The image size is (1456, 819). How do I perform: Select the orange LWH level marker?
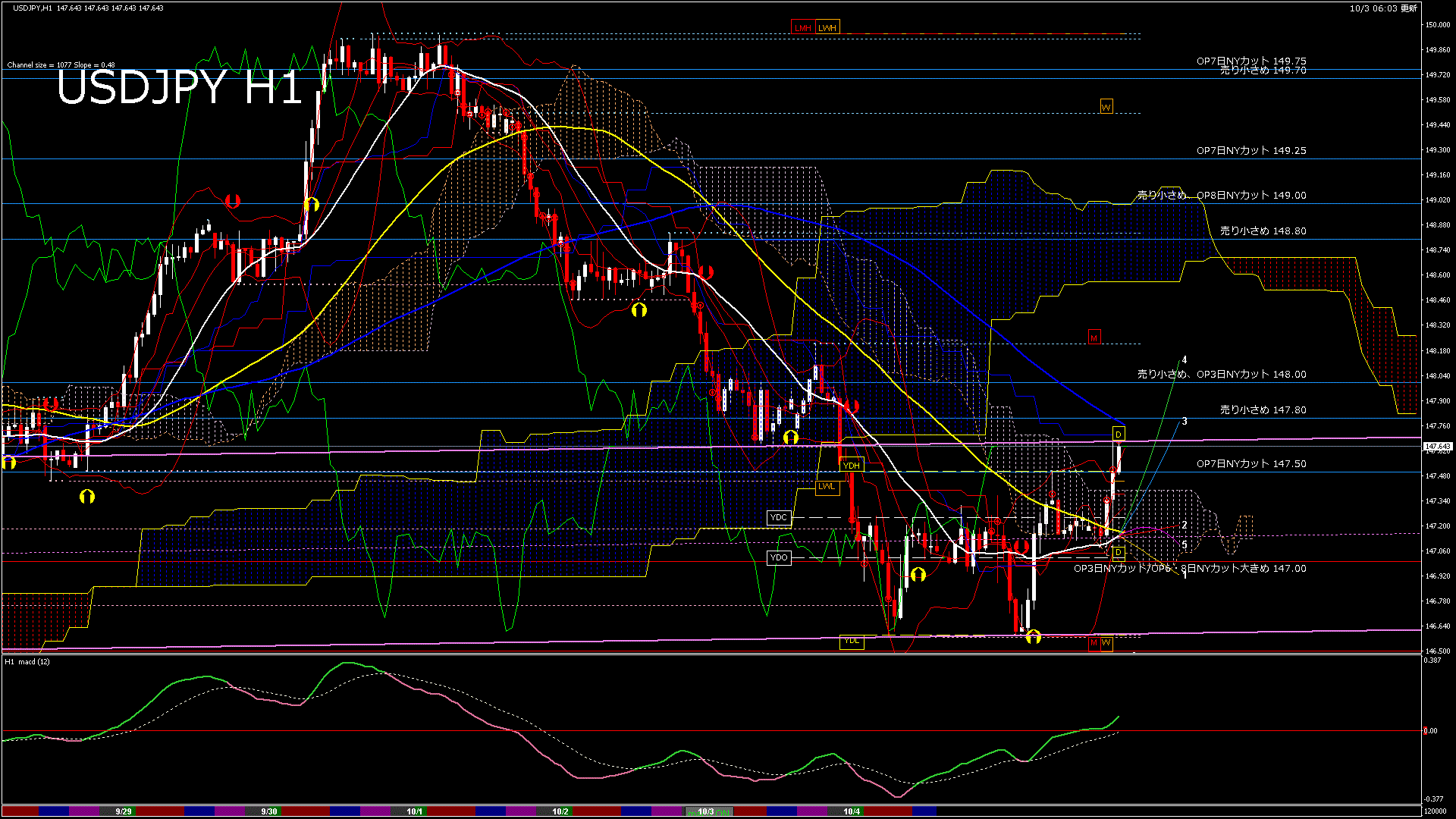tap(827, 28)
